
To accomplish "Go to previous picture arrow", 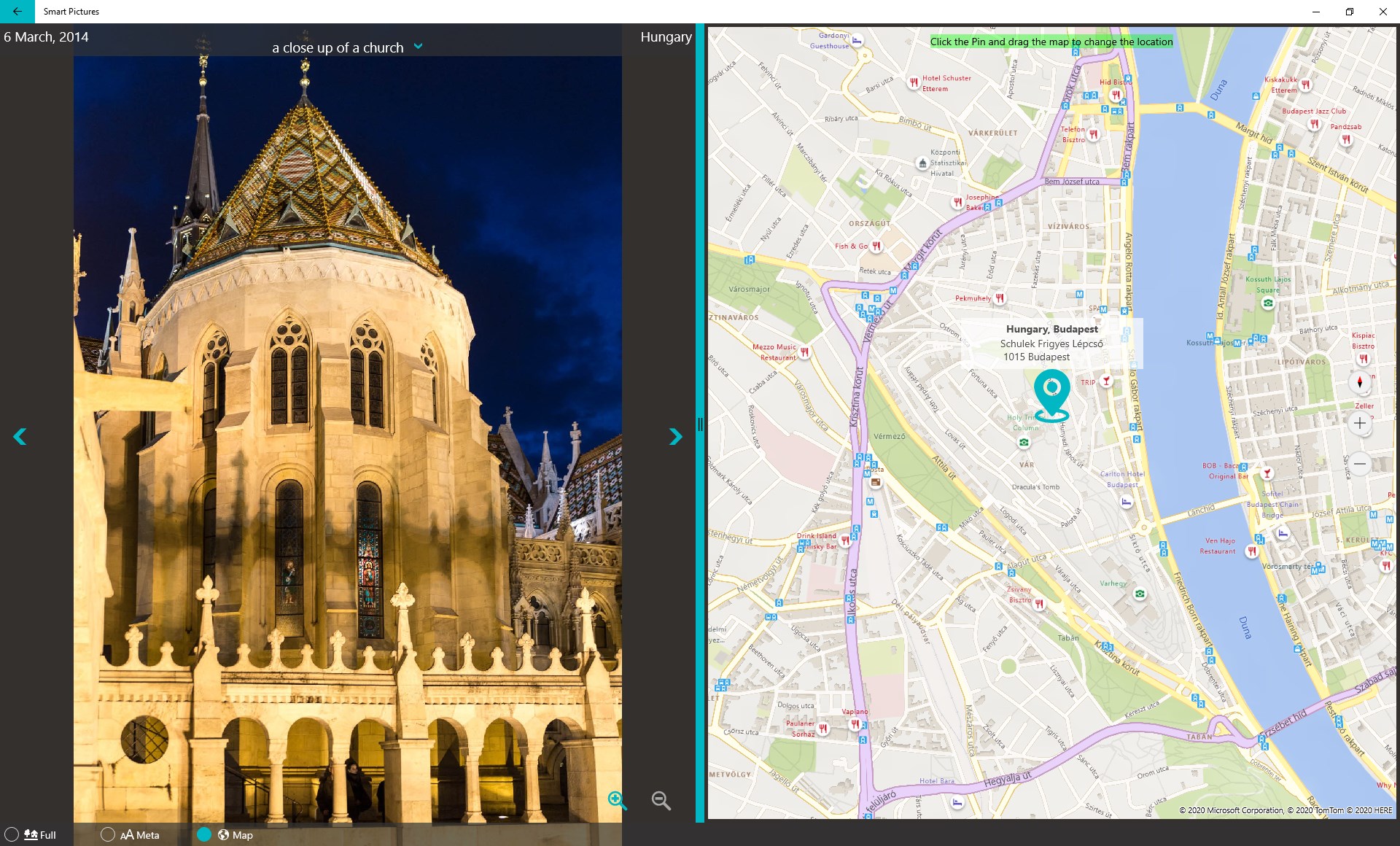I will click(20, 437).
